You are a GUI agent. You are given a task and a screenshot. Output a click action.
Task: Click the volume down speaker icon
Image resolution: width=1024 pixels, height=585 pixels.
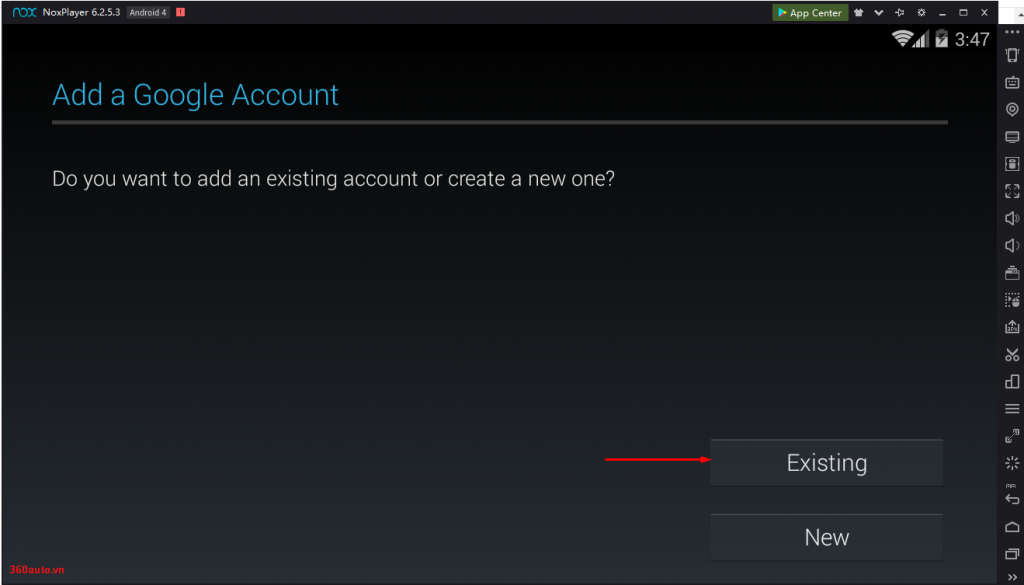(1012, 245)
